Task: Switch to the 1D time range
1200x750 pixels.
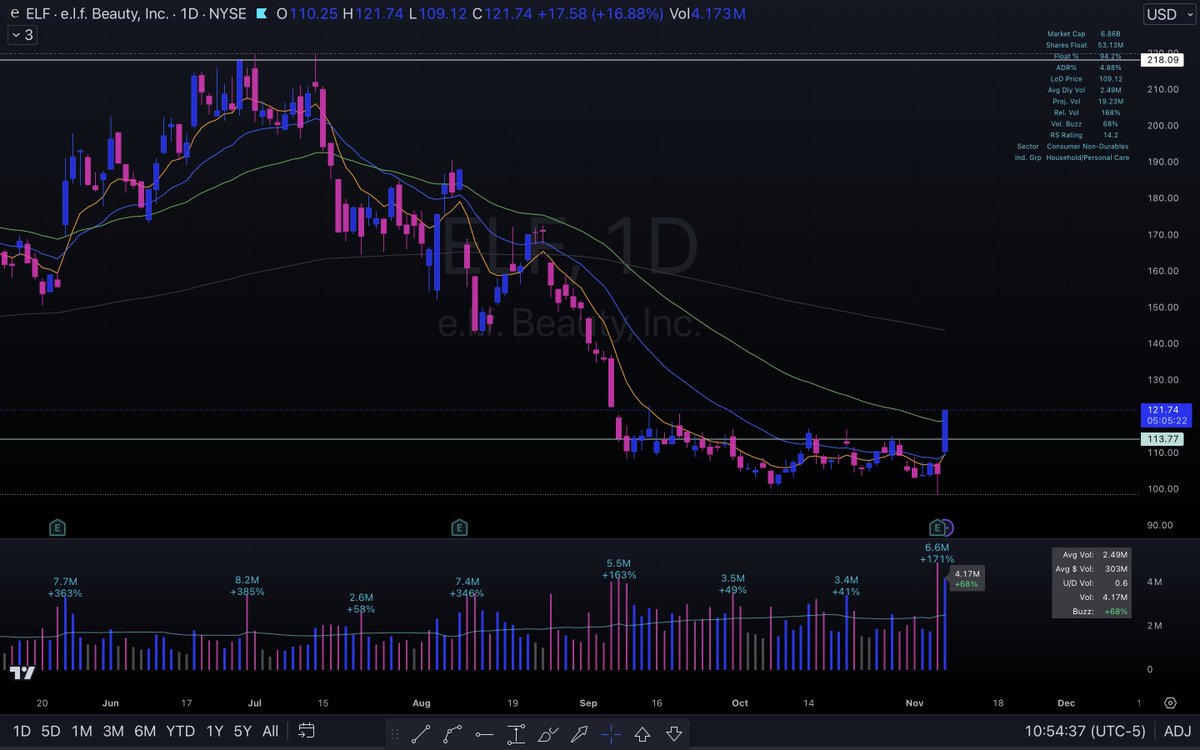Action: coord(21,731)
